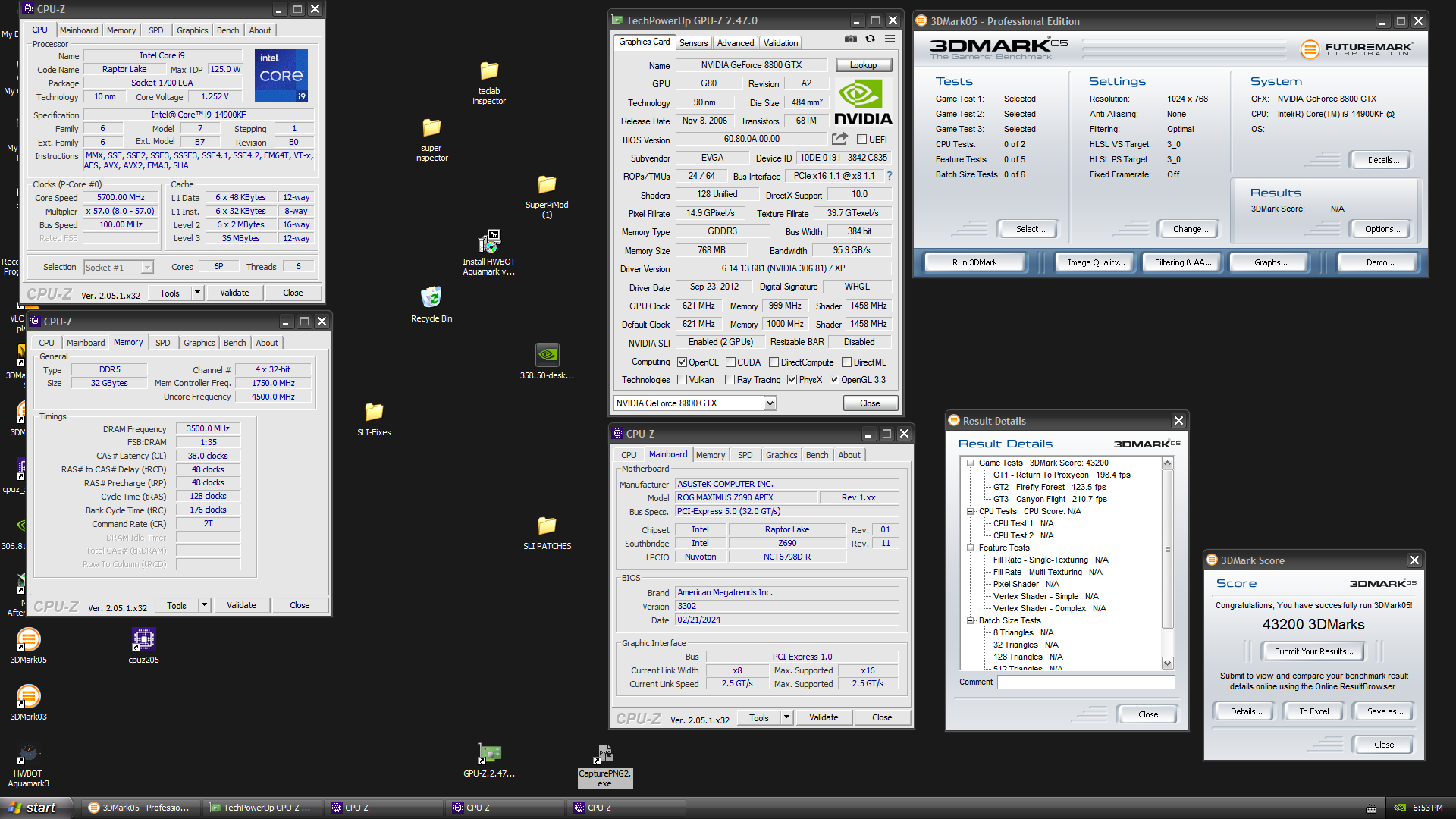
Task: Toggle the OpenCL checkbox
Action: [x=682, y=362]
